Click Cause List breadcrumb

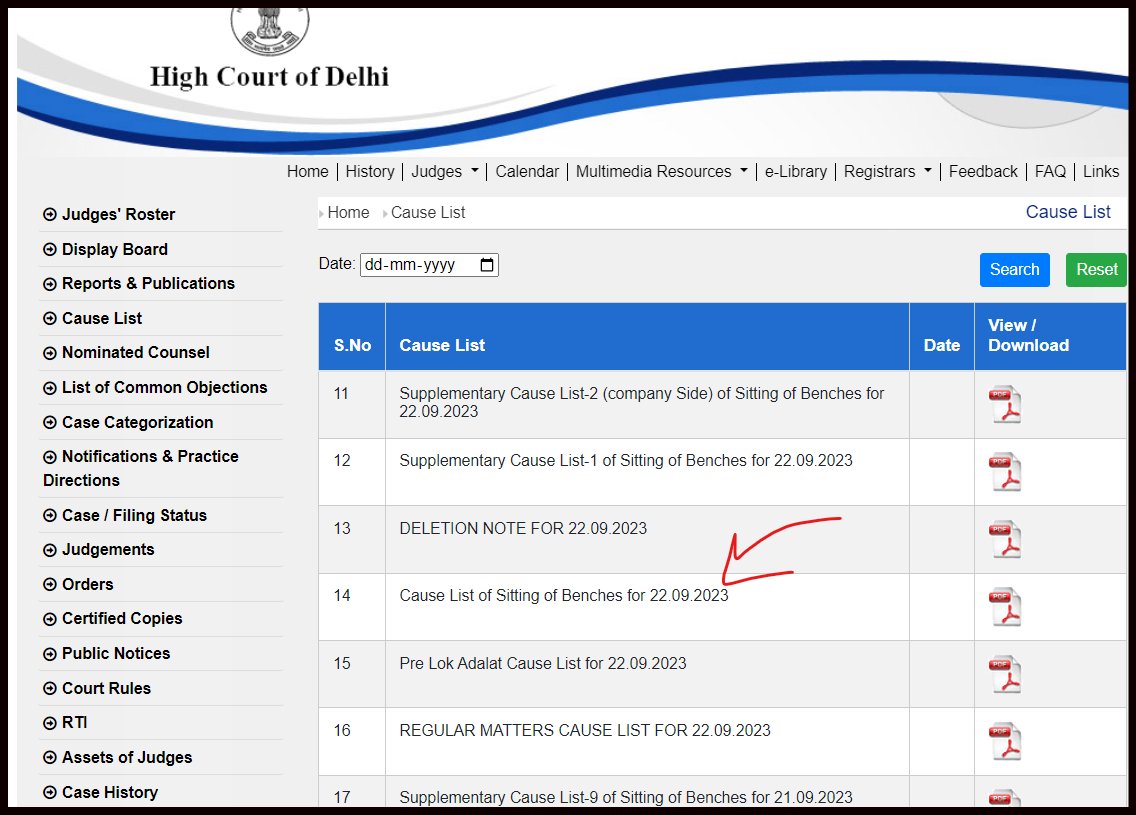click(428, 213)
